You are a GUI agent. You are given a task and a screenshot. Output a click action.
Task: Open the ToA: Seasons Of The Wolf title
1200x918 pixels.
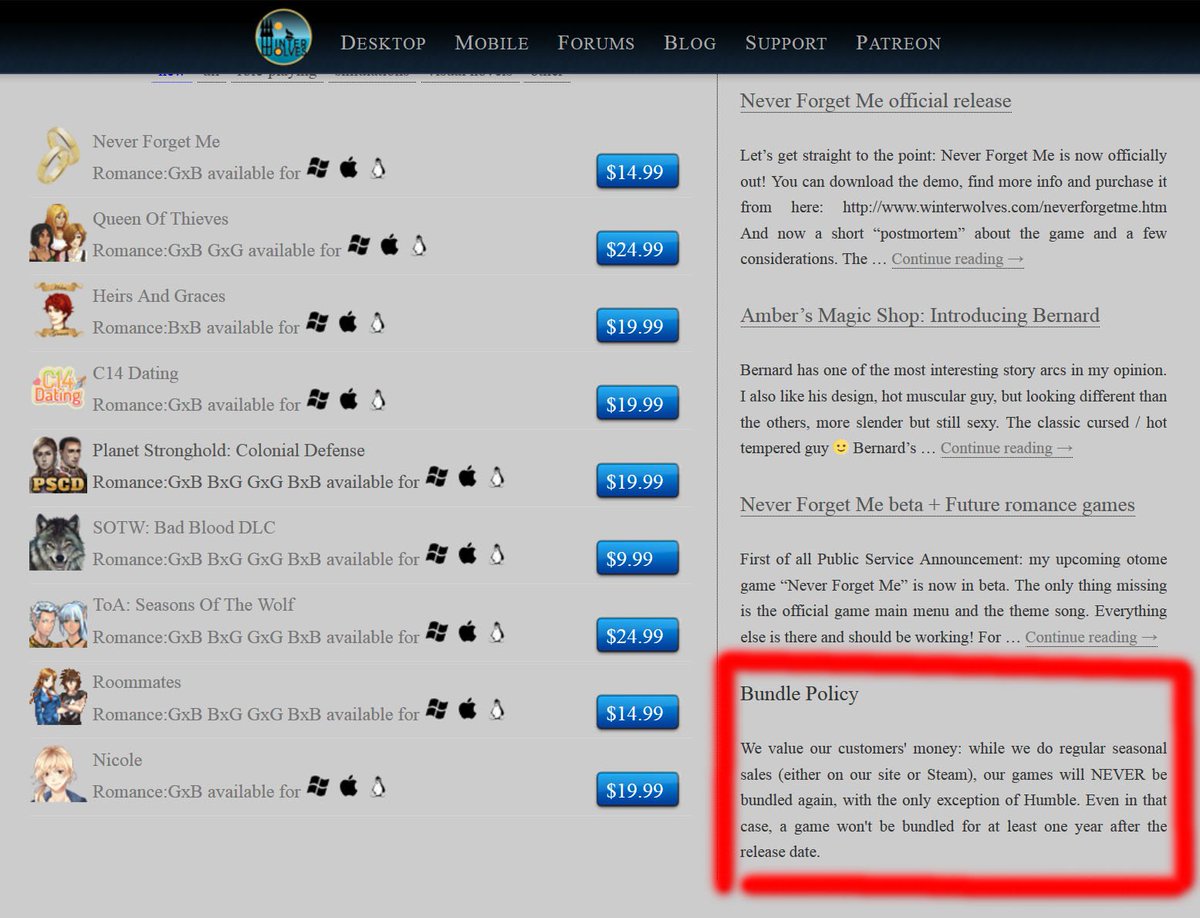click(x=193, y=604)
